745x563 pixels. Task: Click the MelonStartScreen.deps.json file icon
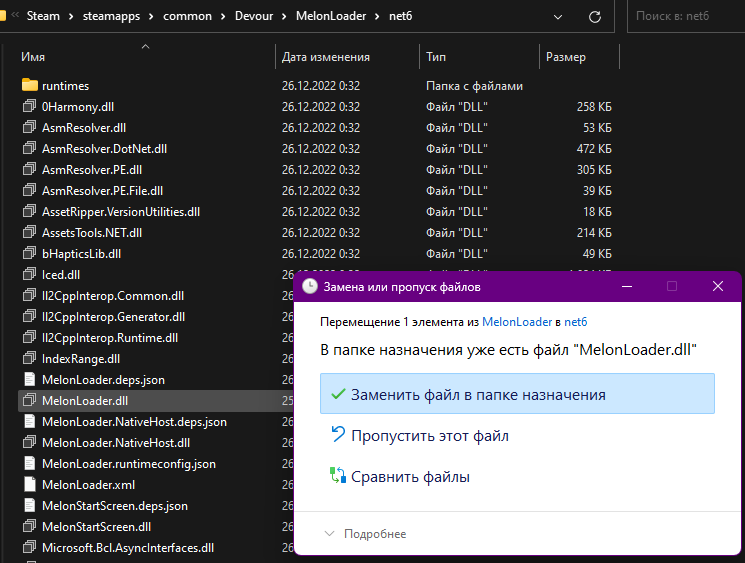point(29,505)
